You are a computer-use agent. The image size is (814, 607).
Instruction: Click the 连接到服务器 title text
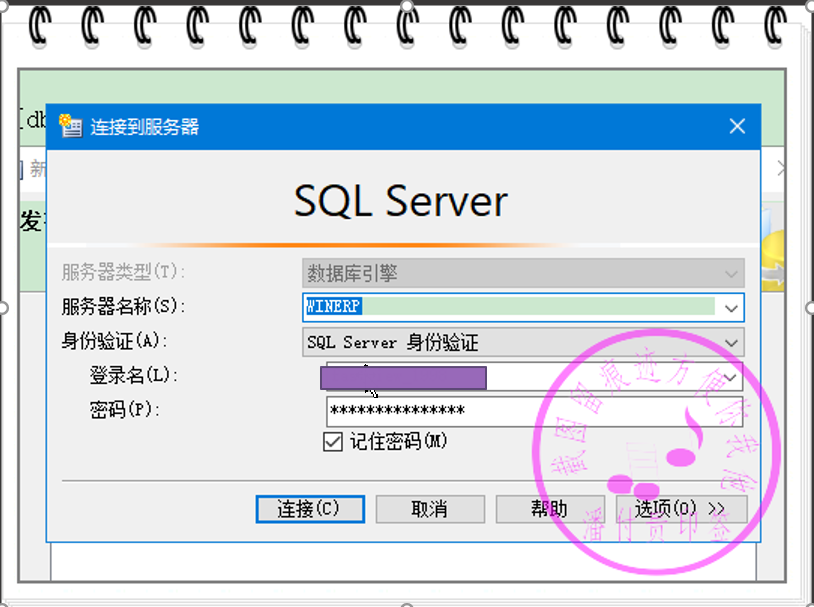tap(144, 127)
